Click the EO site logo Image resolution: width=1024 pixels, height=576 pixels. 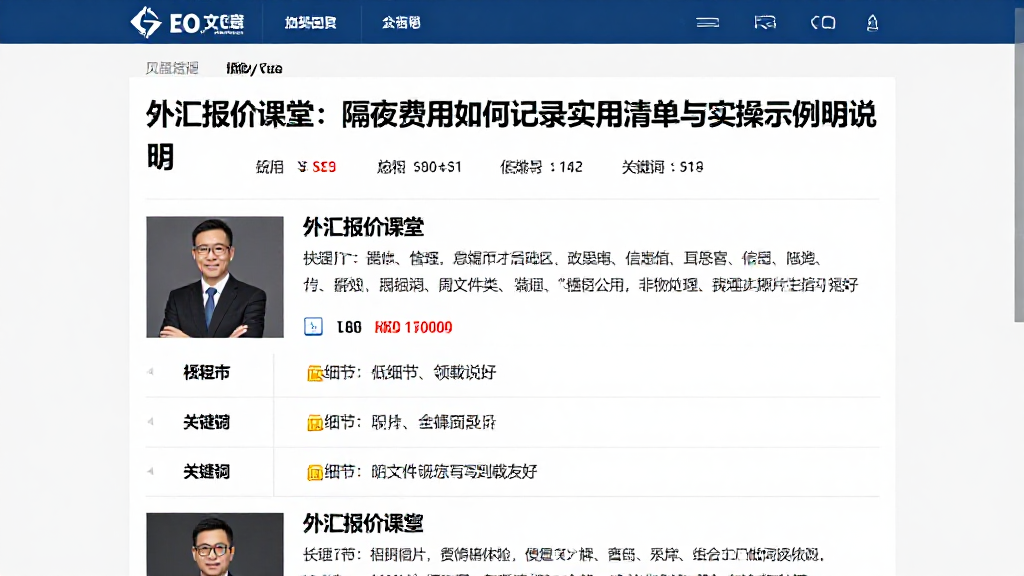pos(187,22)
